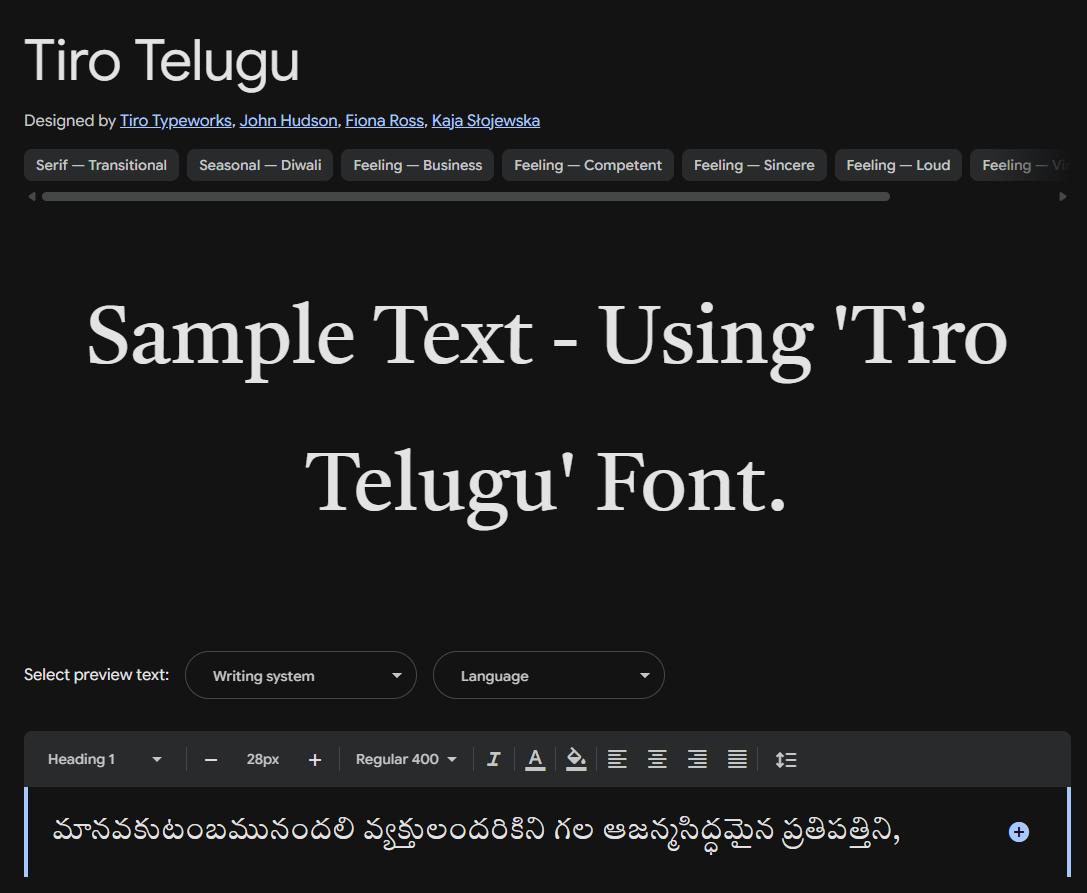Click the blue plus circle beside Telugu text
This screenshot has height=893, width=1087.
pyautogui.click(x=1018, y=832)
